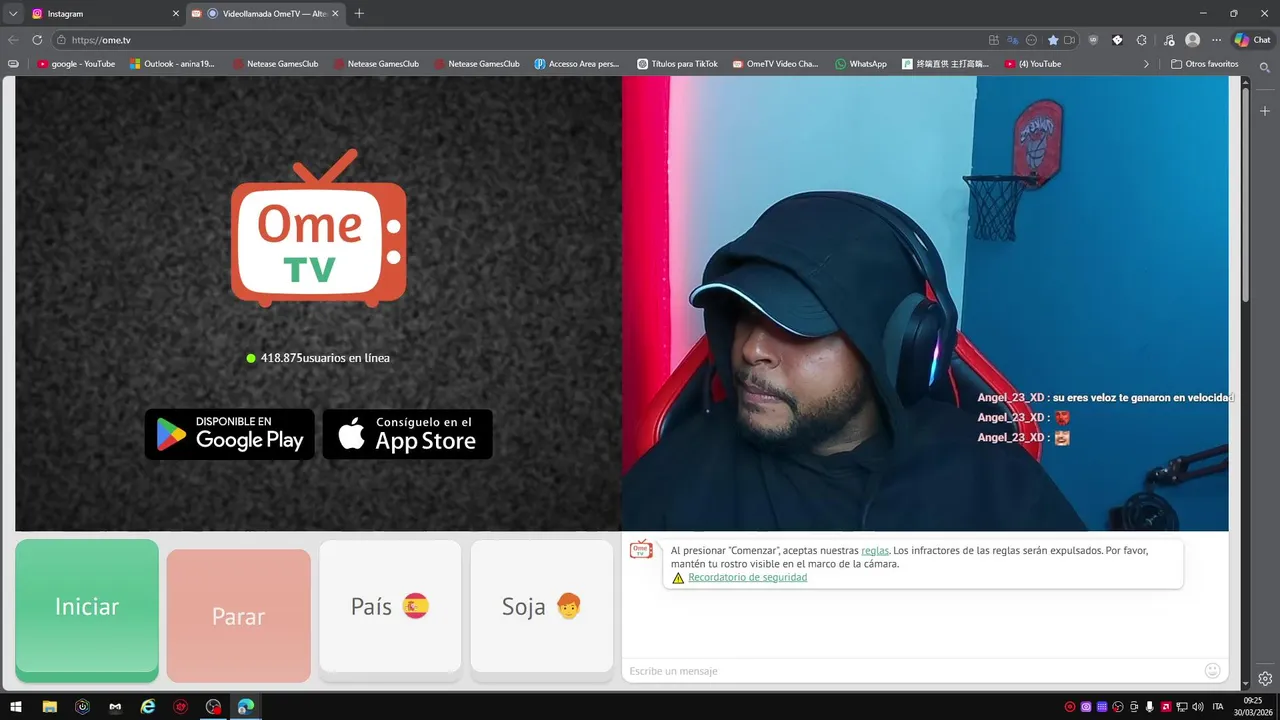
Task: Open the Recordatorio de seguridad link
Action: click(x=747, y=577)
